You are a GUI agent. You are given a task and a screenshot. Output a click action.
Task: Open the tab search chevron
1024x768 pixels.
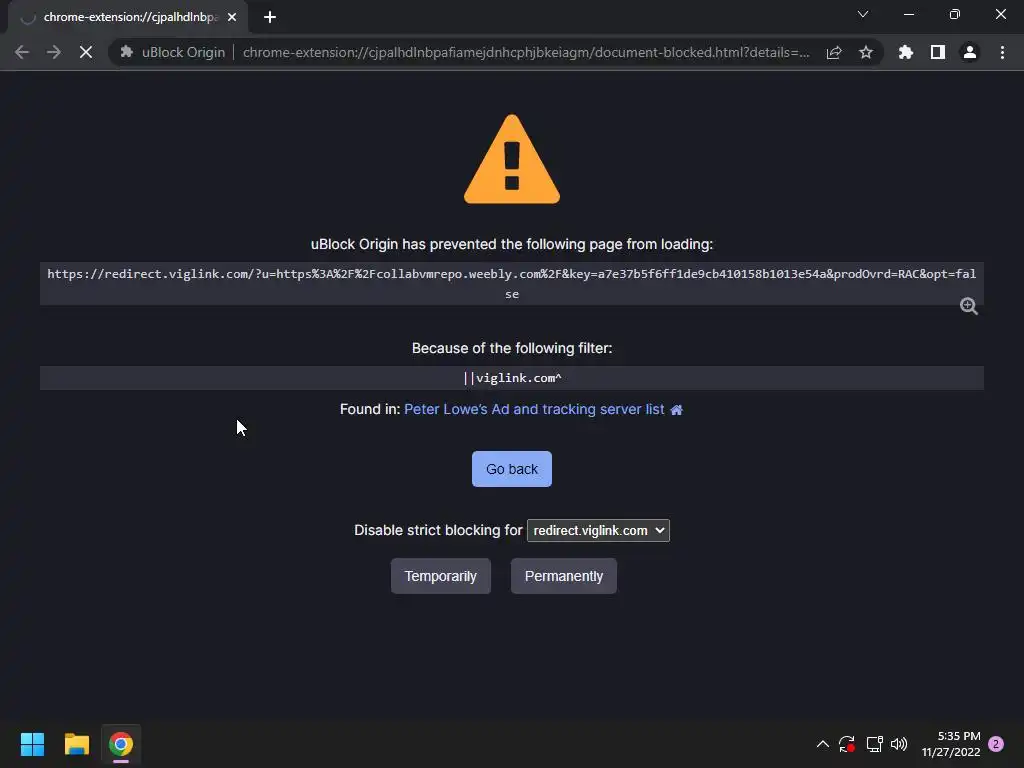(x=863, y=14)
